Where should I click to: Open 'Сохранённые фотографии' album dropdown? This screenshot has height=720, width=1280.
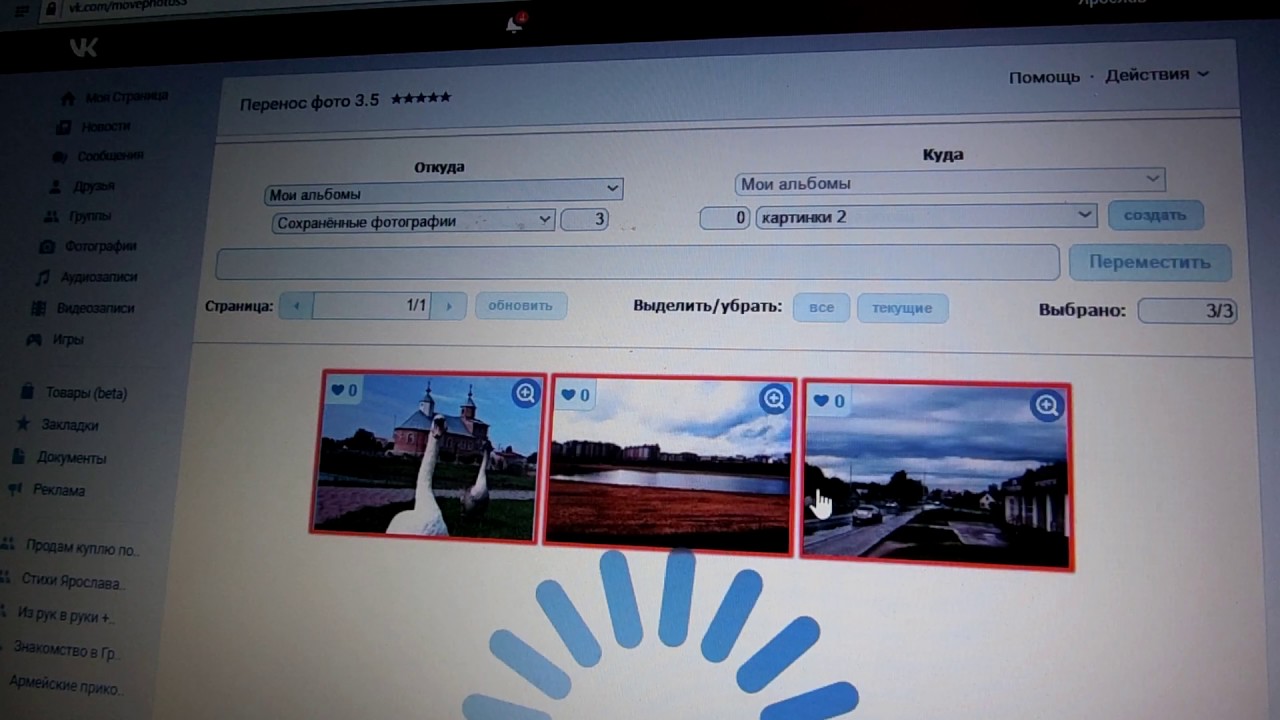point(414,221)
